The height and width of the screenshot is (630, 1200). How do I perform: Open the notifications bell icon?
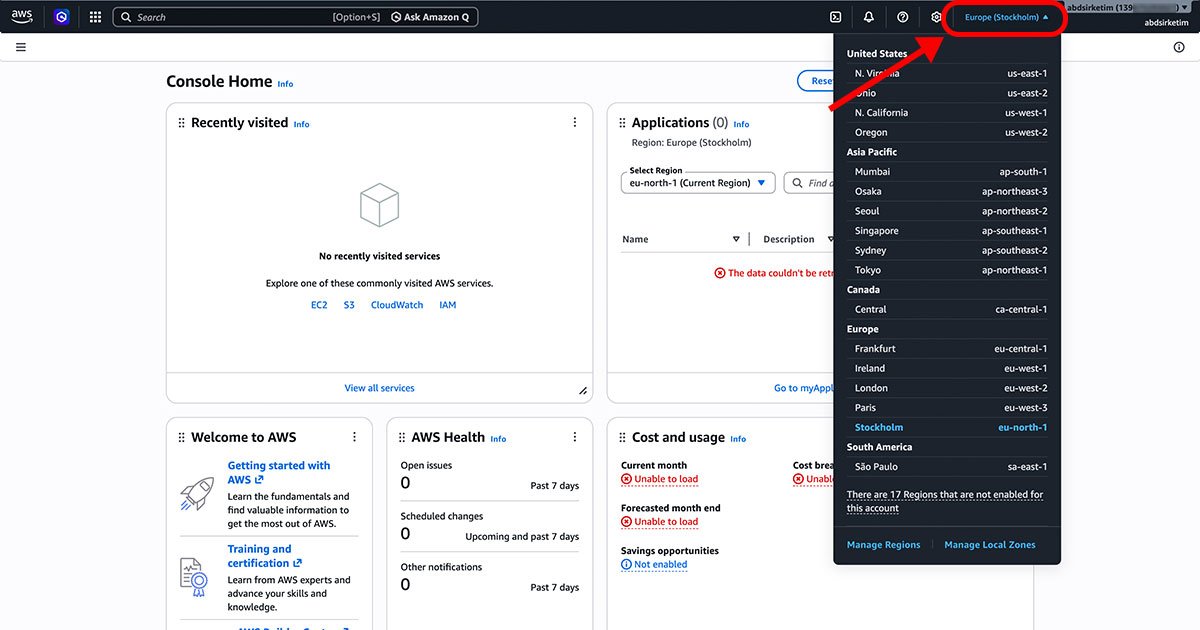868,17
